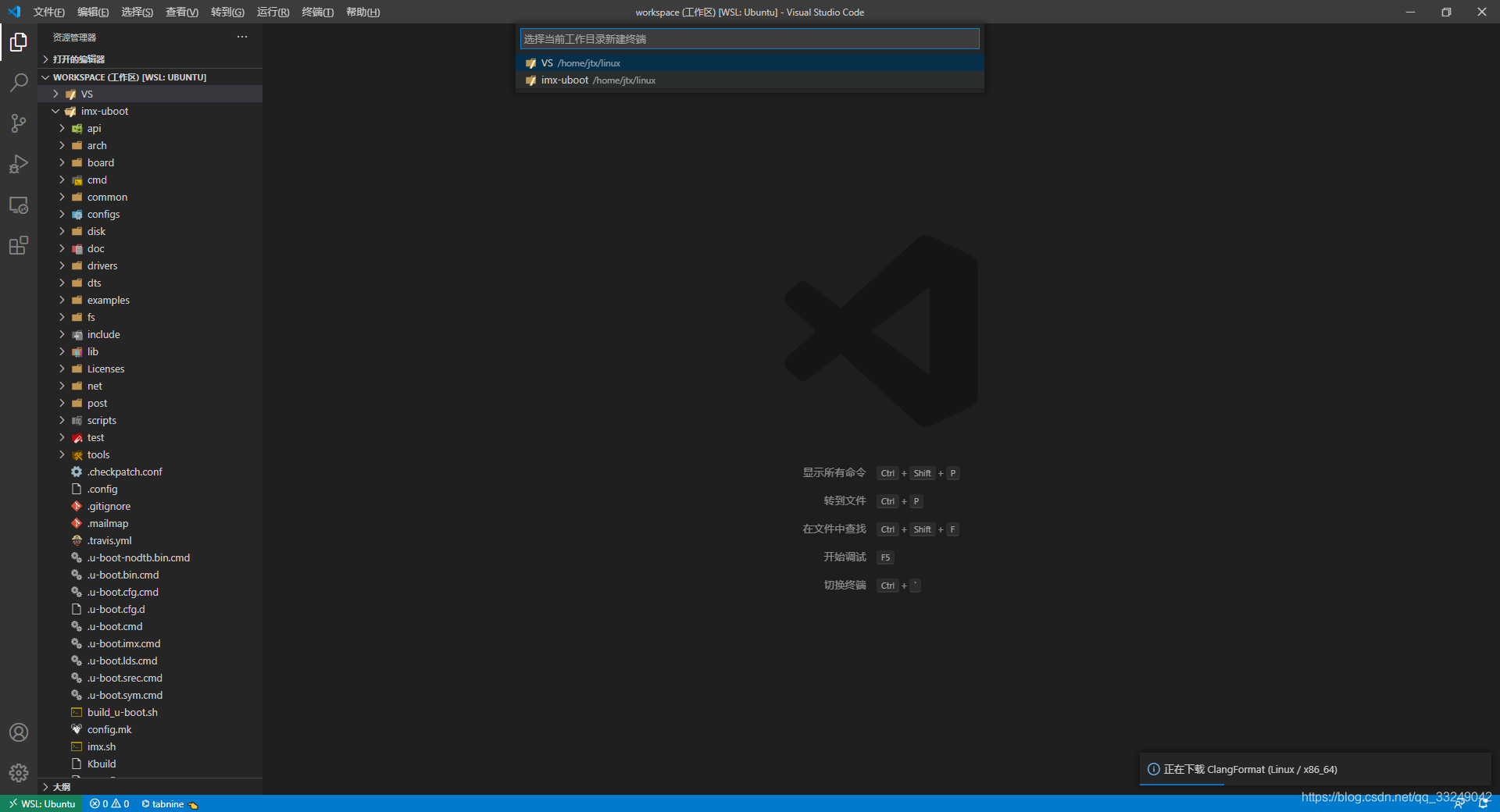Open the 转到(G) menu
The image size is (1500, 812).
[x=227, y=12]
